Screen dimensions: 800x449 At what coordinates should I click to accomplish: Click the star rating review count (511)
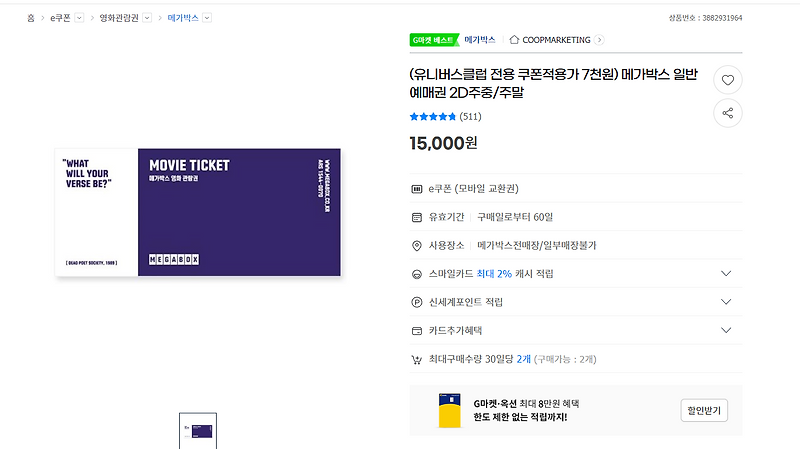(x=470, y=117)
